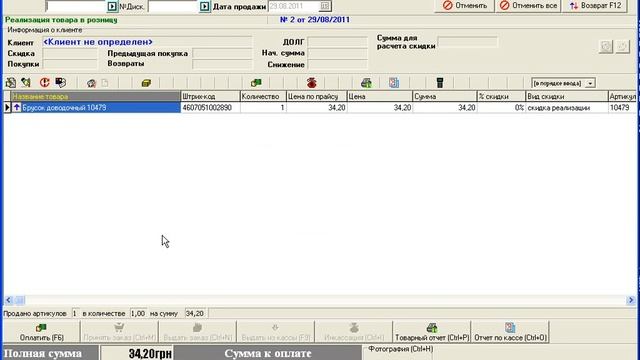This screenshot has height=360, width=640.
Task: Click the green cash payment toolbar icon
Action: pos(256,83)
